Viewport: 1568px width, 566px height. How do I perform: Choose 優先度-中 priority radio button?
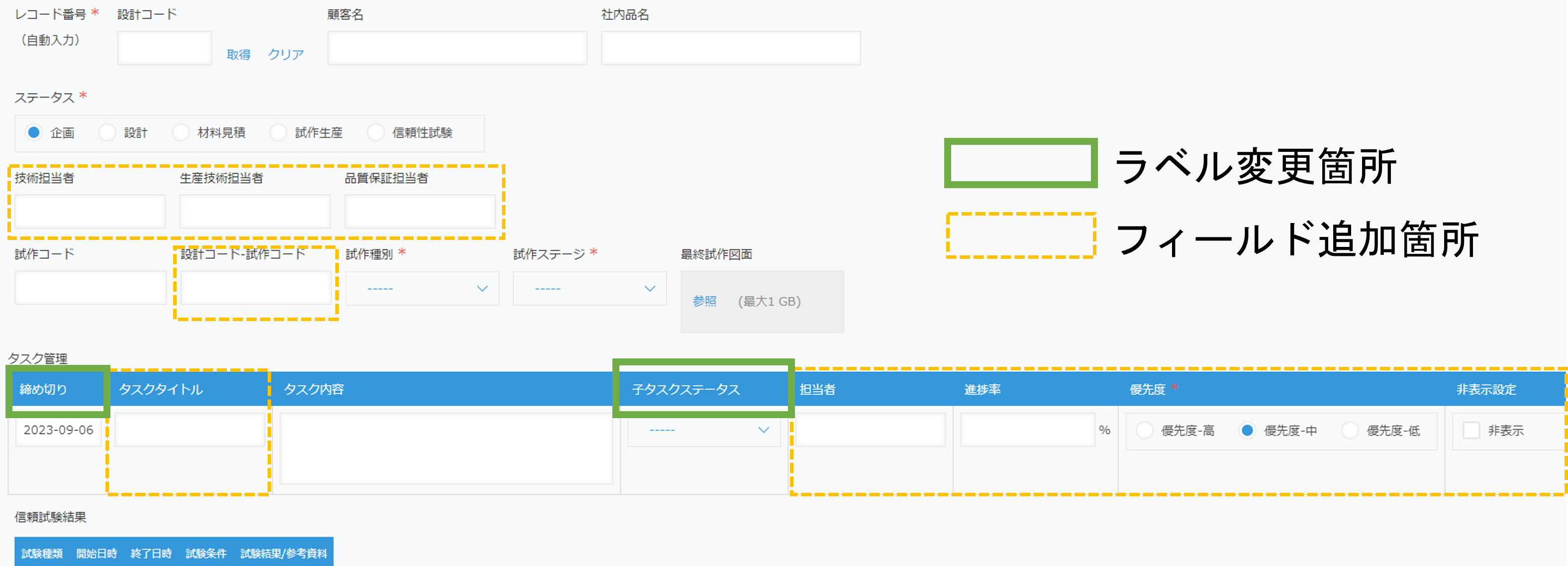(1247, 430)
